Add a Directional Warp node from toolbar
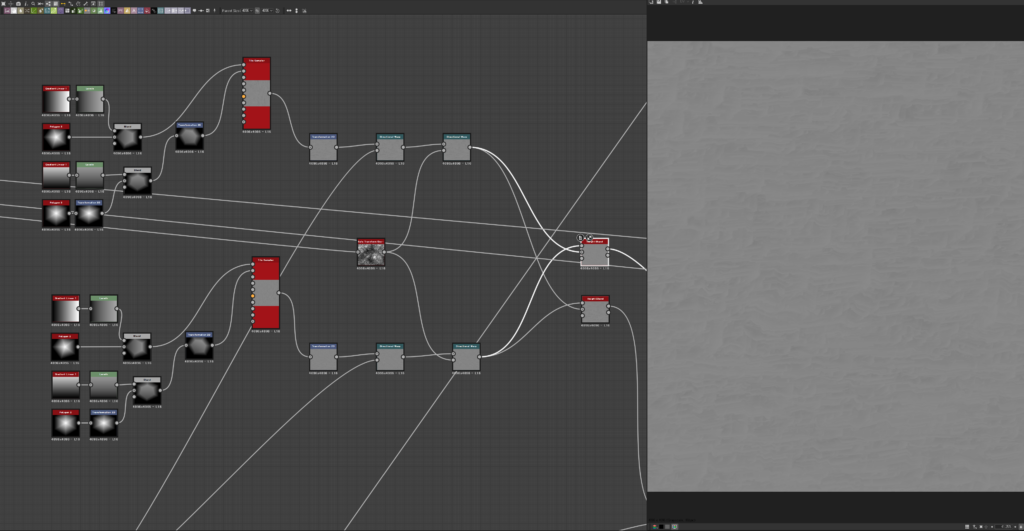This screenshot has width=1024, height=531. pyautogui.click(x=47, y=10)
